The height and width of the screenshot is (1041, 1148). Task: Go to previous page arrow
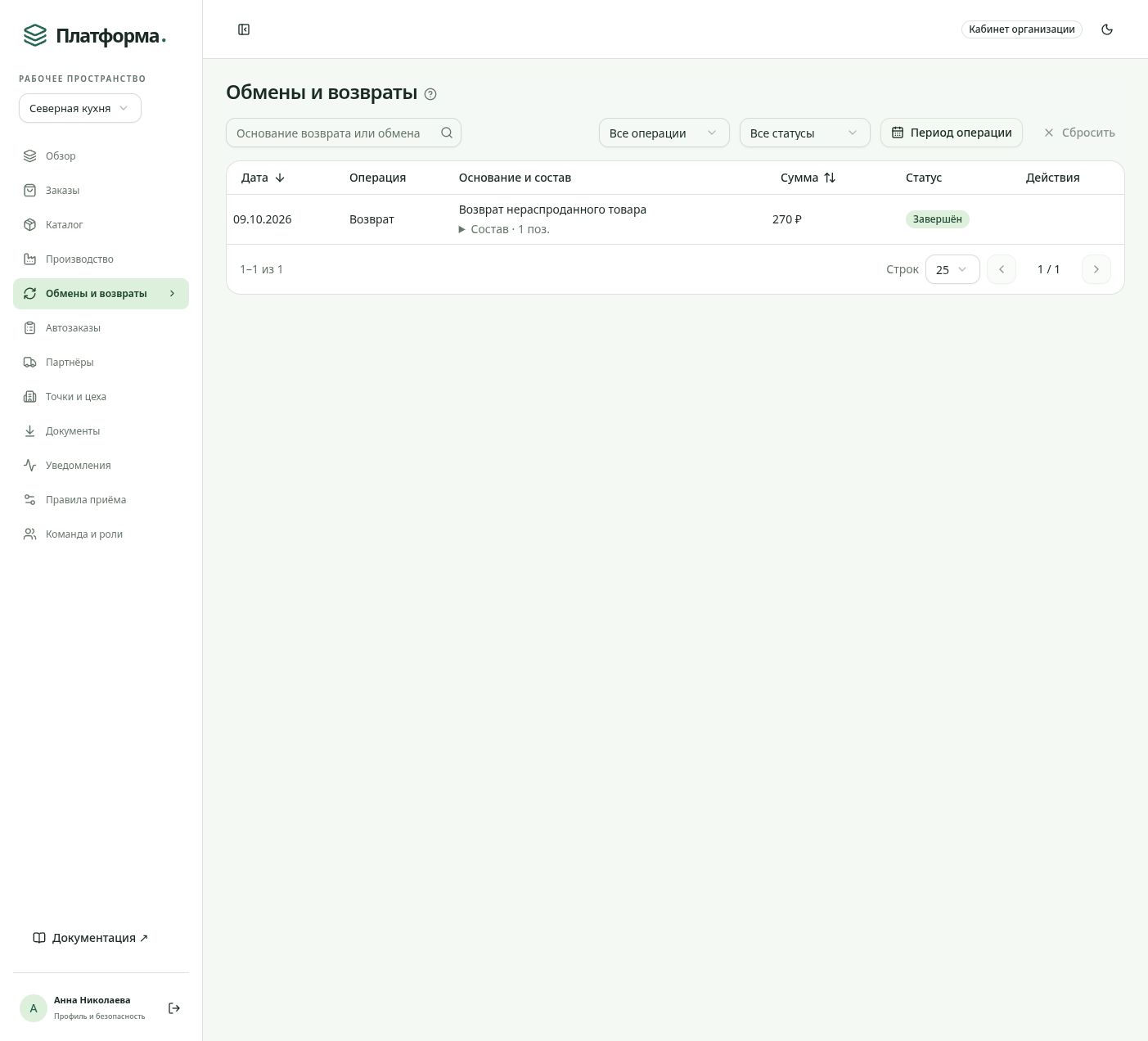click(x=1002, y=269)
